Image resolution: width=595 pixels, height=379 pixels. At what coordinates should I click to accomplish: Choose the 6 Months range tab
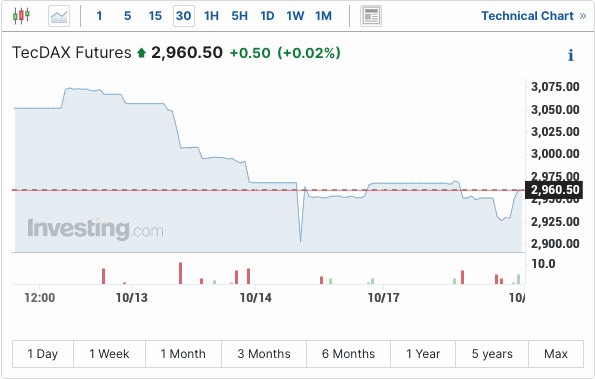(x=348, y=354)
